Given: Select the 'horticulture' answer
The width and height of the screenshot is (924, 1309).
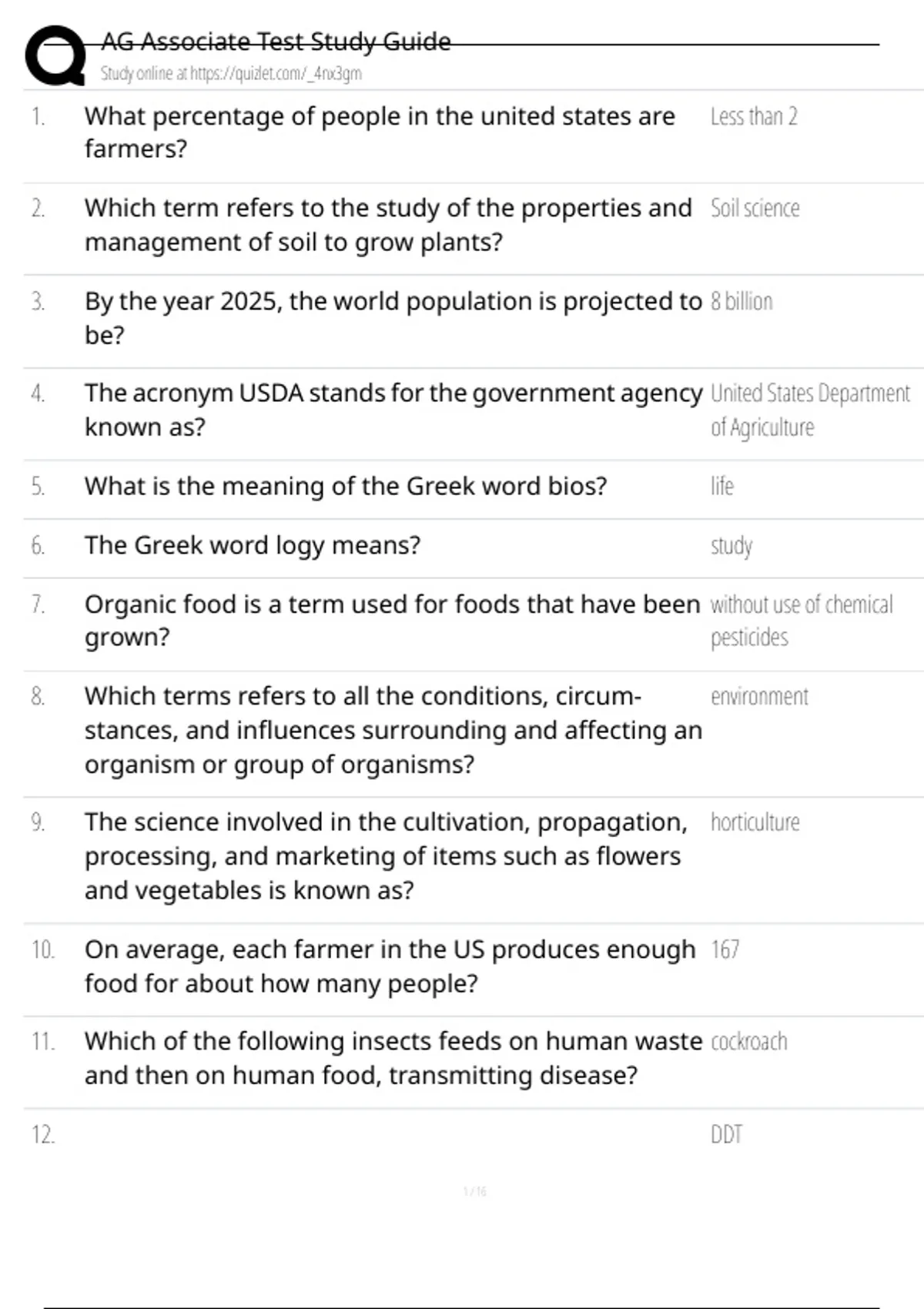Looking at the screenshot, I should click(755, 823).
